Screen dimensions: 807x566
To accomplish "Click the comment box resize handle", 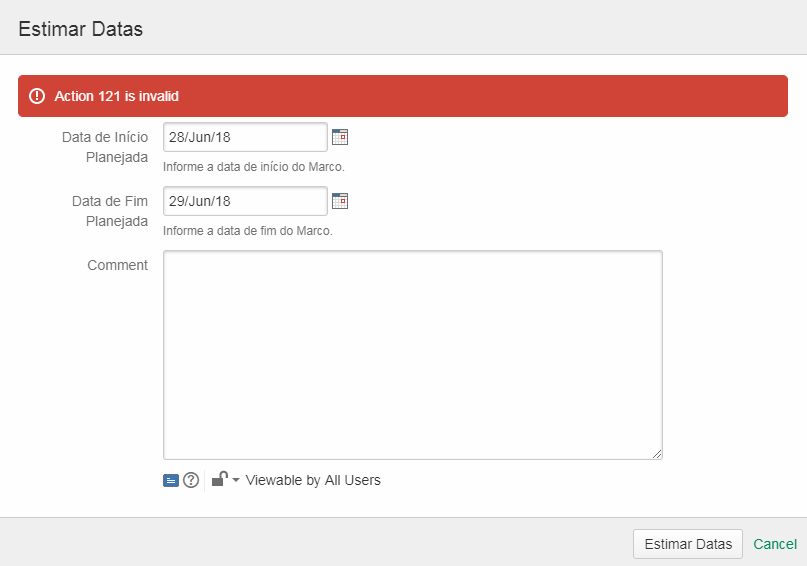I will pos(657,454).
